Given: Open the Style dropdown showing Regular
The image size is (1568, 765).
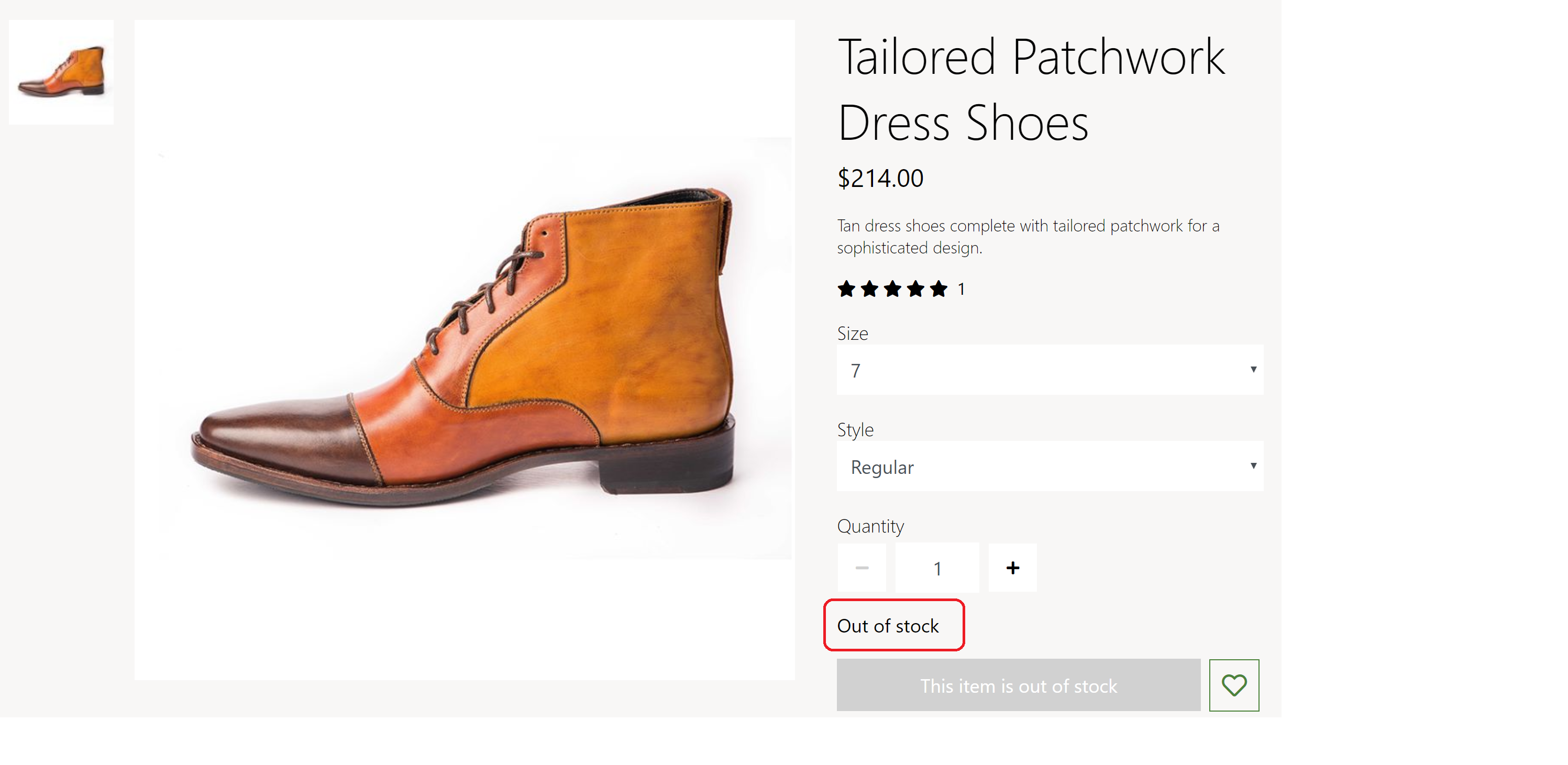Looking at the screenshot, I should click(1050, 466).
